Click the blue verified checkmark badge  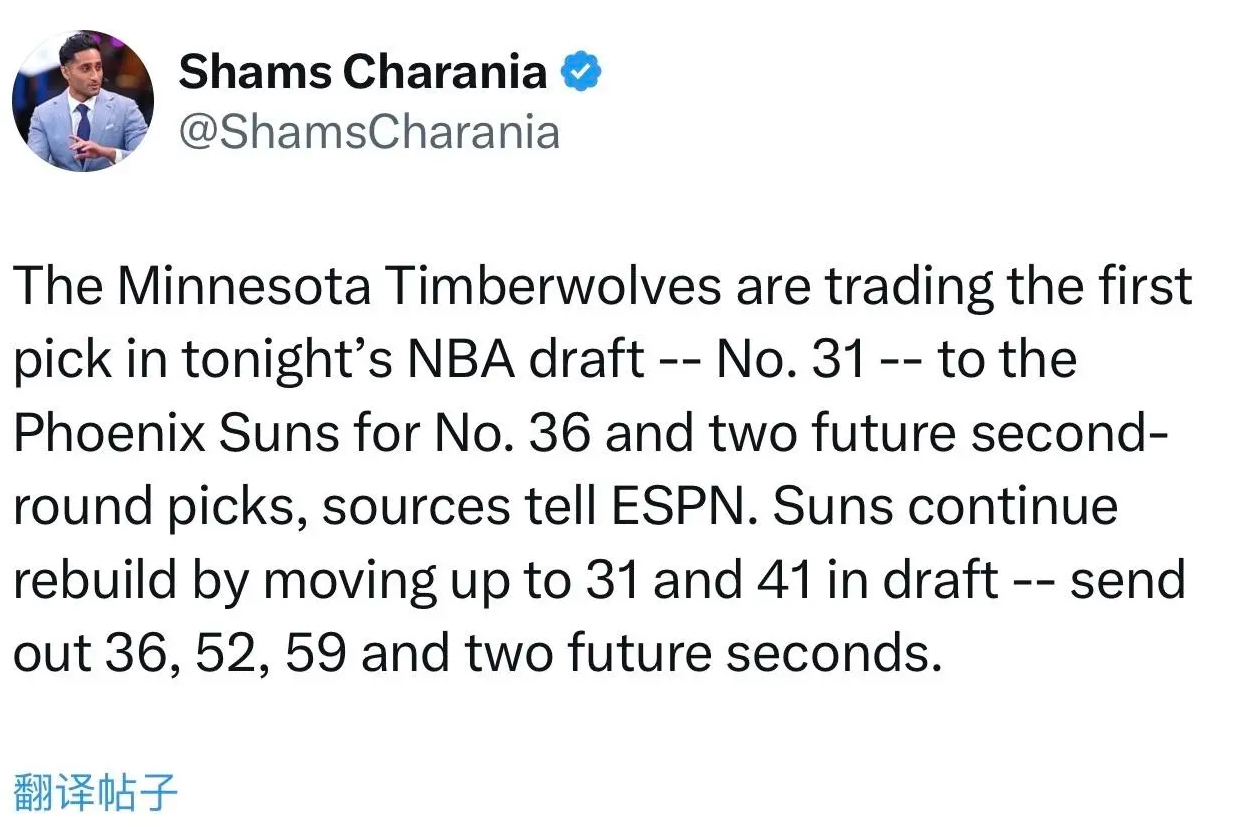582,73
